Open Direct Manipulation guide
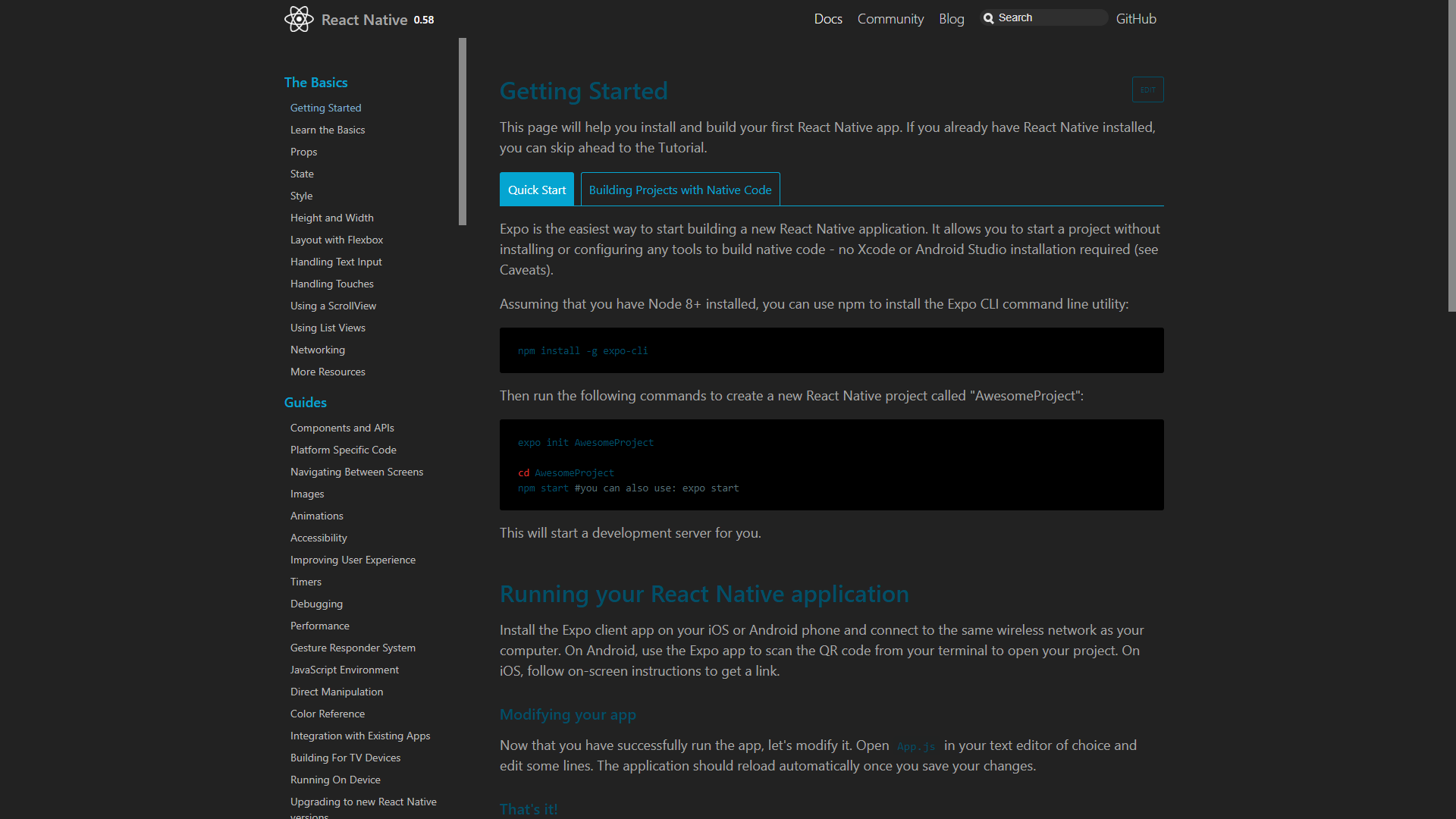 337,692
